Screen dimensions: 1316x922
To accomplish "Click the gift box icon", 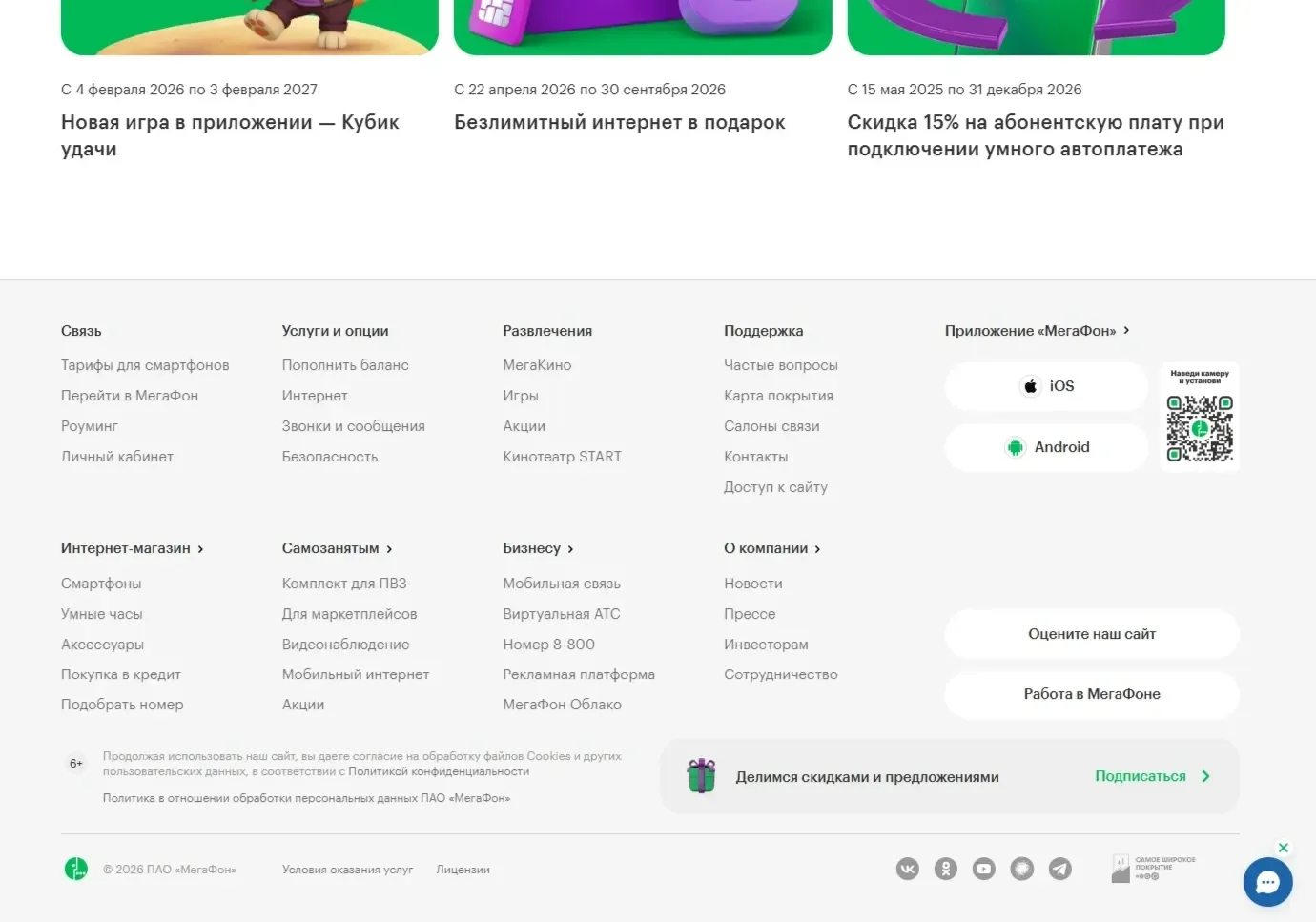I will tap(702, 776).
